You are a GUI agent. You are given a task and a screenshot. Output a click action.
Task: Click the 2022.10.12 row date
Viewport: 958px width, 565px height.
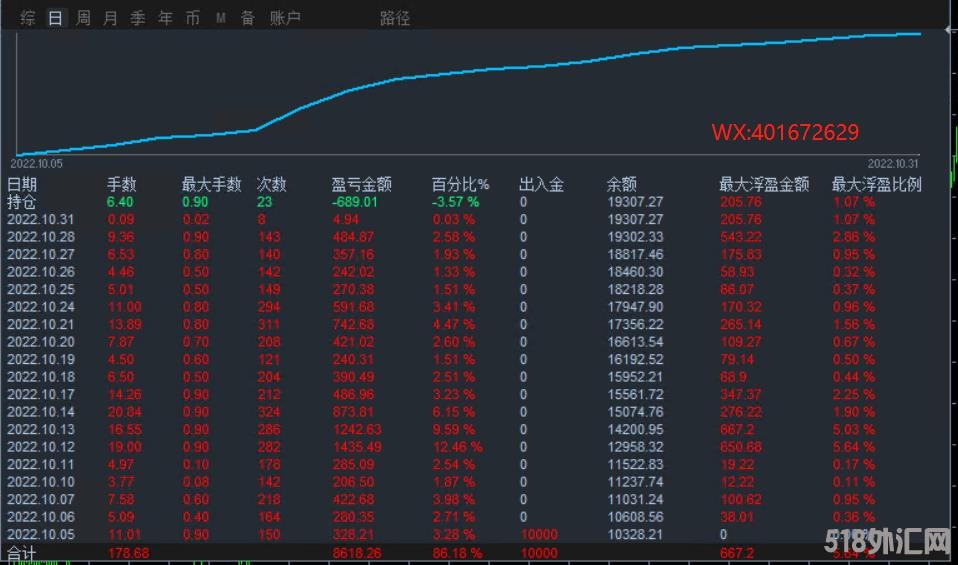coord(41,446)
